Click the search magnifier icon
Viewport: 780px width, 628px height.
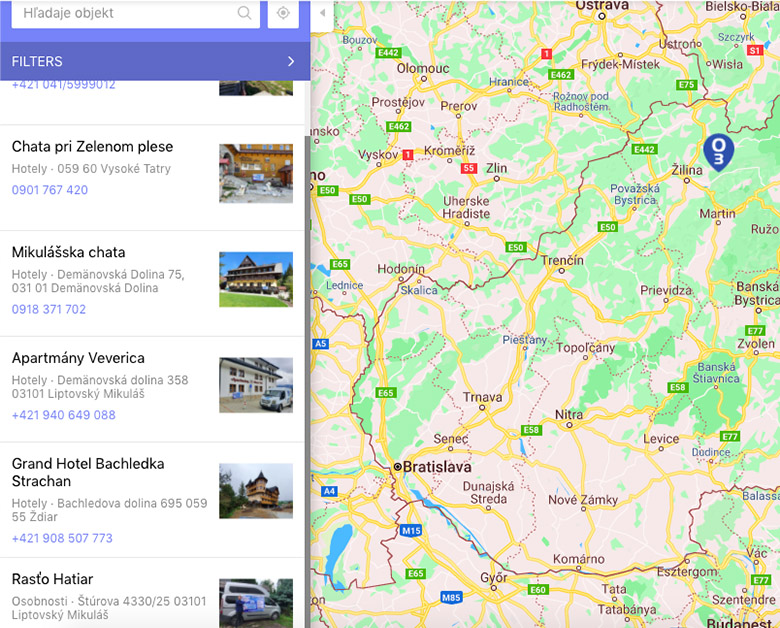point(244,12)
